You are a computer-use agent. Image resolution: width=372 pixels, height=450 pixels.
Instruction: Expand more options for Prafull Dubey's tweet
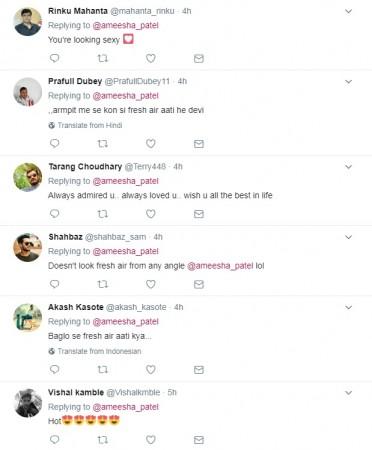348,82
